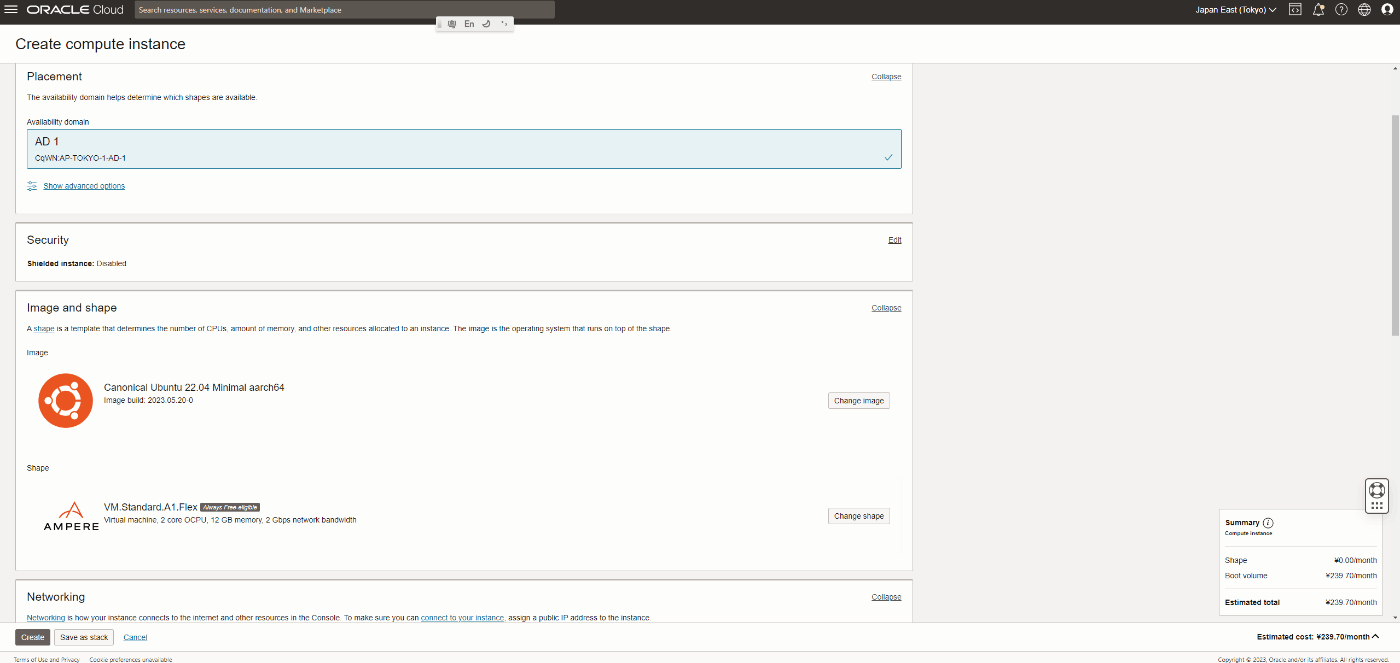Click the life ring support icon
This screenshot has width=1400, height=663.
[1377, 490]
